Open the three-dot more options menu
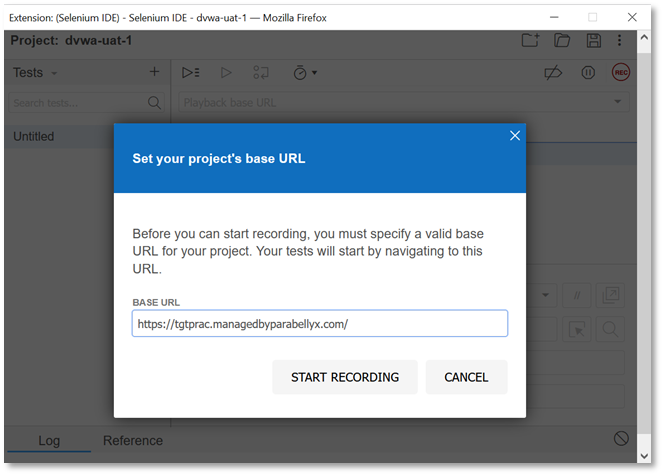Screen dimensions: 664x476 click(x=621, y=40)
